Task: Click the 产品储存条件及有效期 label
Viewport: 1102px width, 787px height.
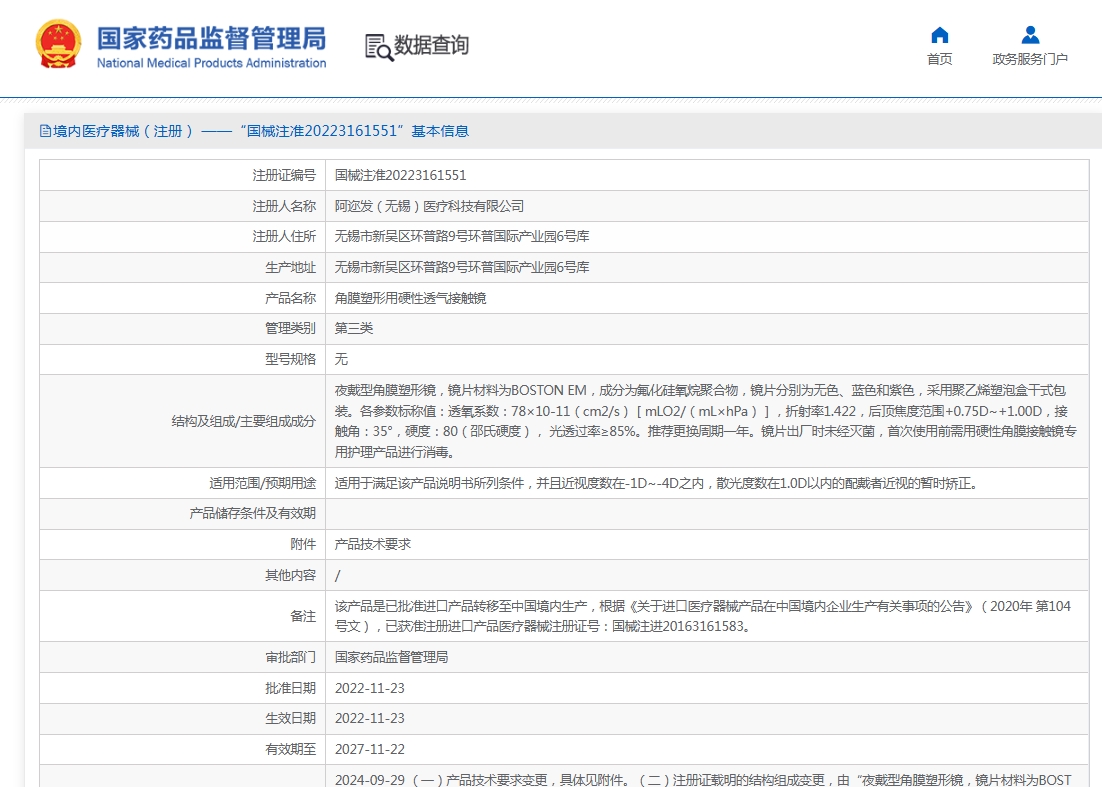Action: (x=252, y=513)
